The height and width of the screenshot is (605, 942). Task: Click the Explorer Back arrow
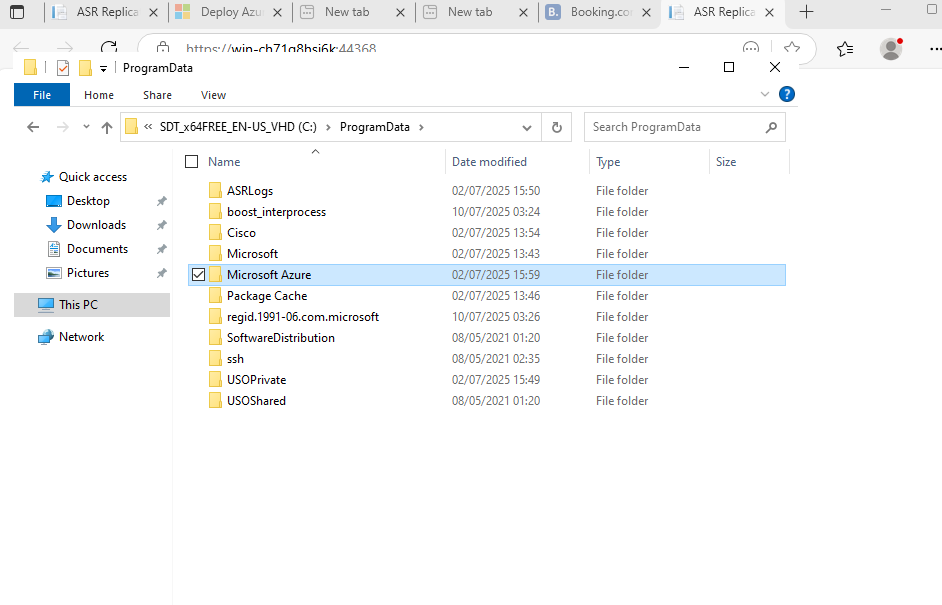coord(33,127)
